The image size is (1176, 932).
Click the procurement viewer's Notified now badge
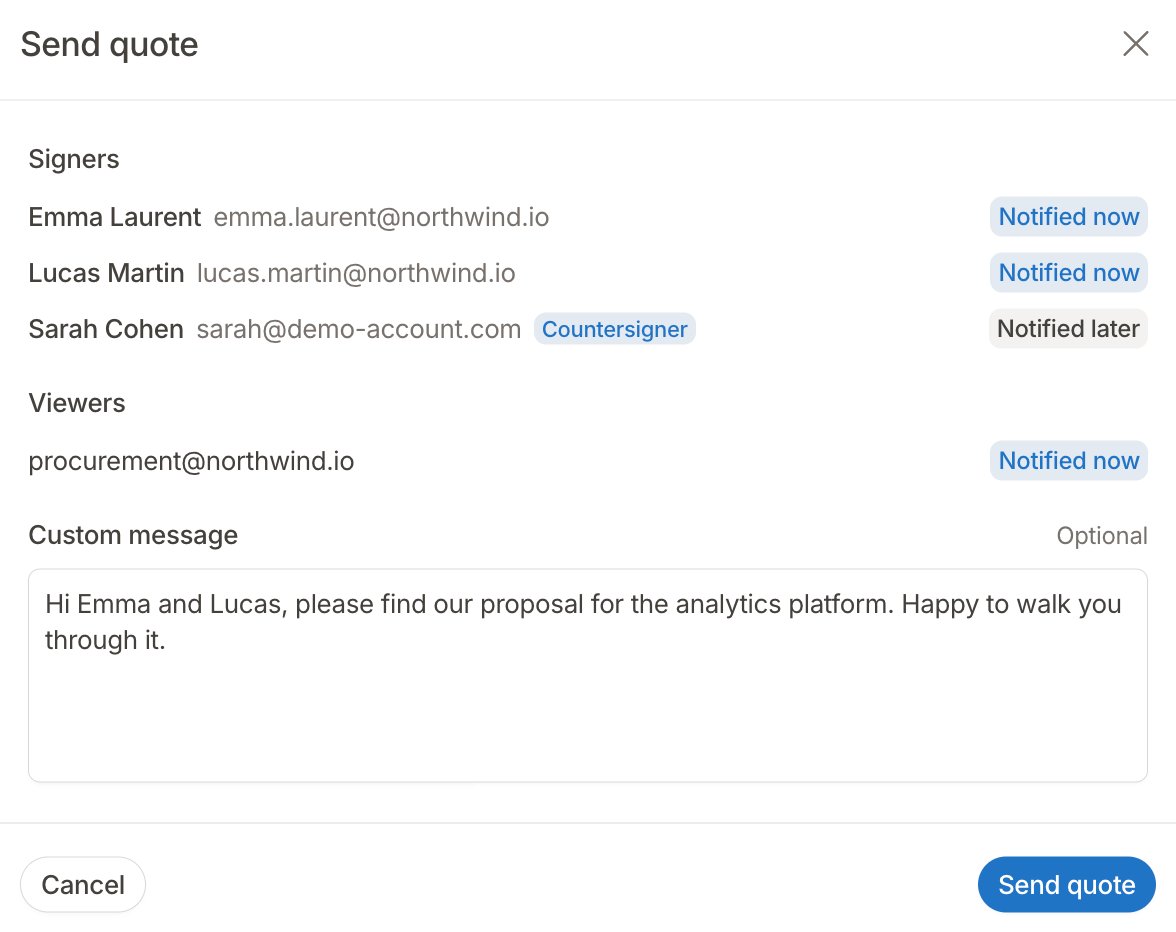[x=1069, y=460]
